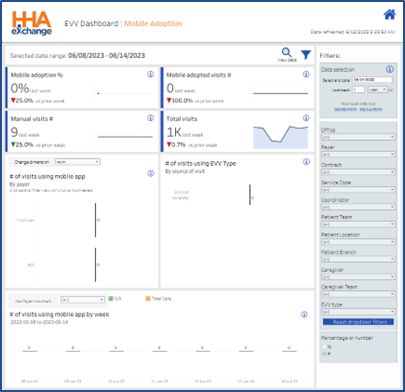The image size is (405, 392).
Task: Expand the Patient Branch filter dropdown
Action: point(358,259)
